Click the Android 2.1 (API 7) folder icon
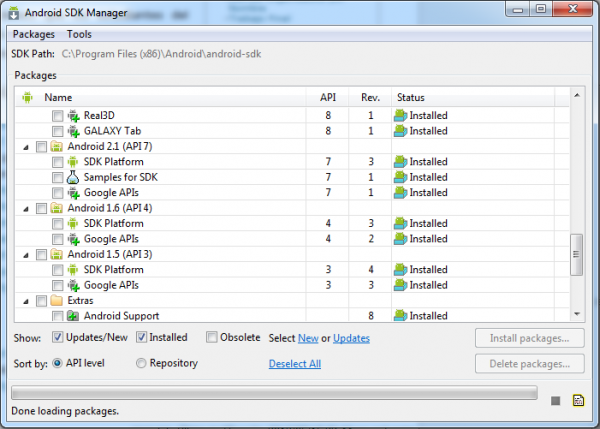Viewport: 600px width, 429px height. point(57,147)
